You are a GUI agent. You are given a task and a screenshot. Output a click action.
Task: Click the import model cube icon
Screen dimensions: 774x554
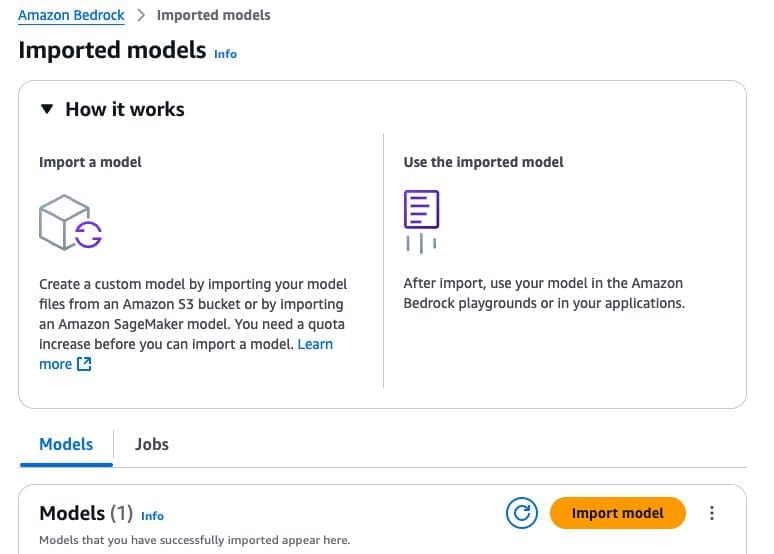[70, 222]
